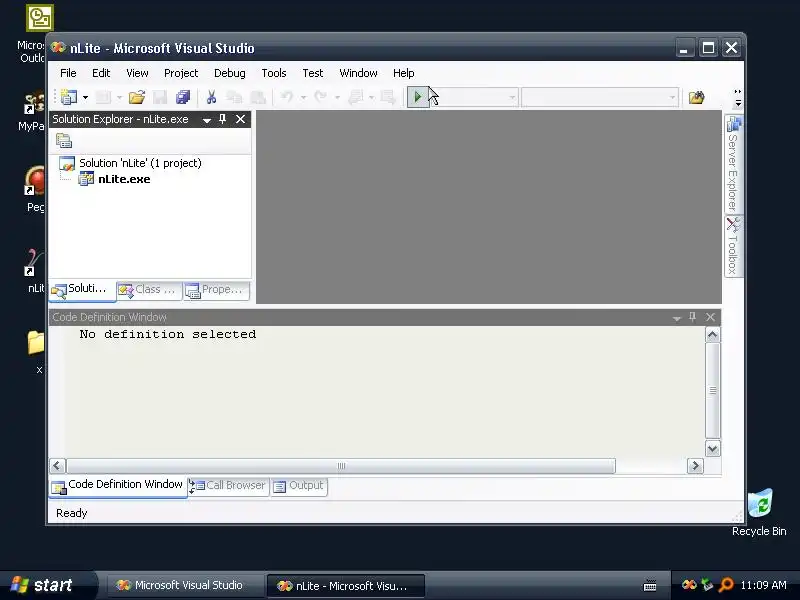
Task: Toggle auto-hide pin on Solution Explorer
Action: (x=222, y=119)
